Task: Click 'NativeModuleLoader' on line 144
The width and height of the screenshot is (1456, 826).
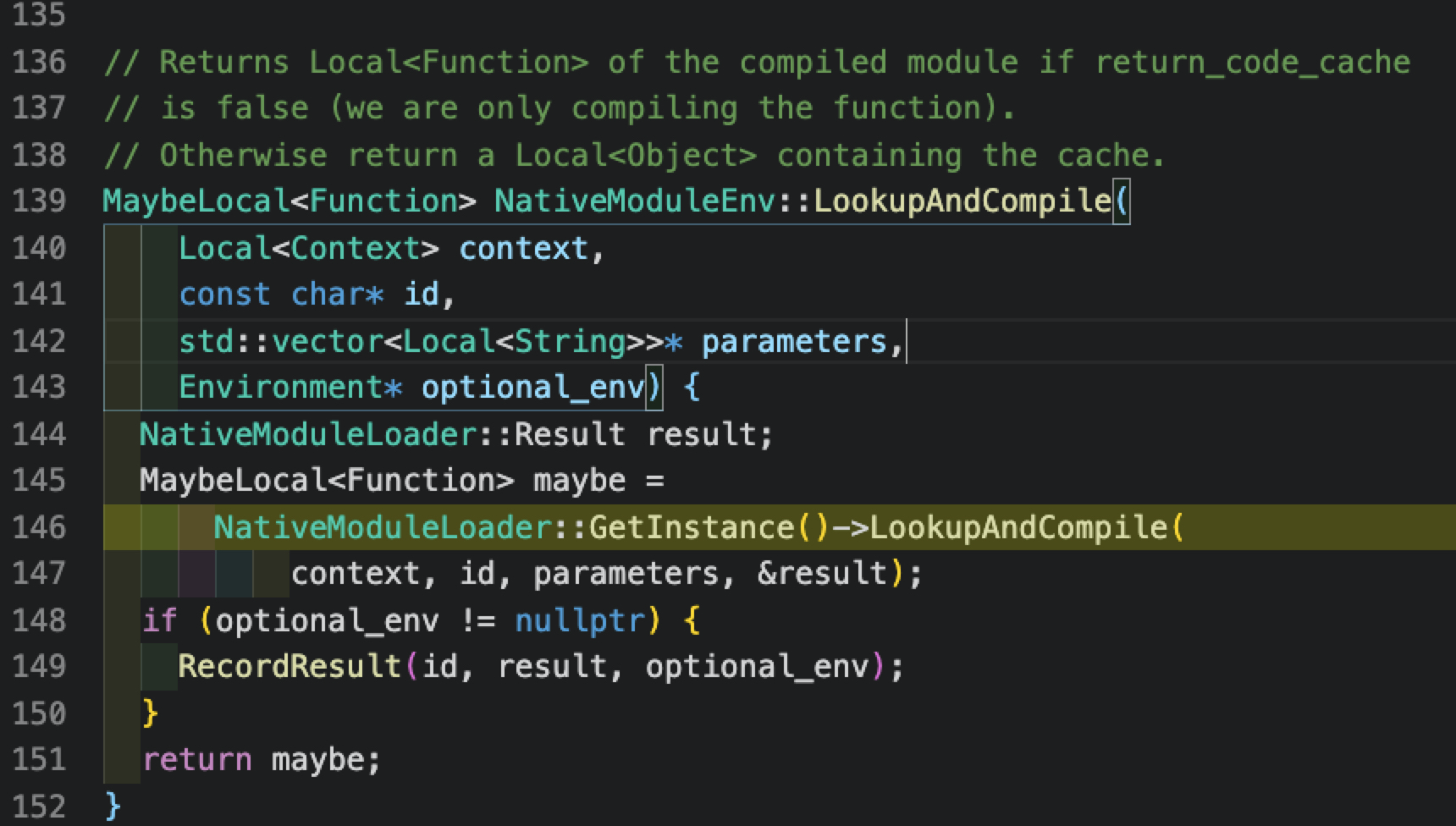Action: pyautogui.click(x=309, y=434)
